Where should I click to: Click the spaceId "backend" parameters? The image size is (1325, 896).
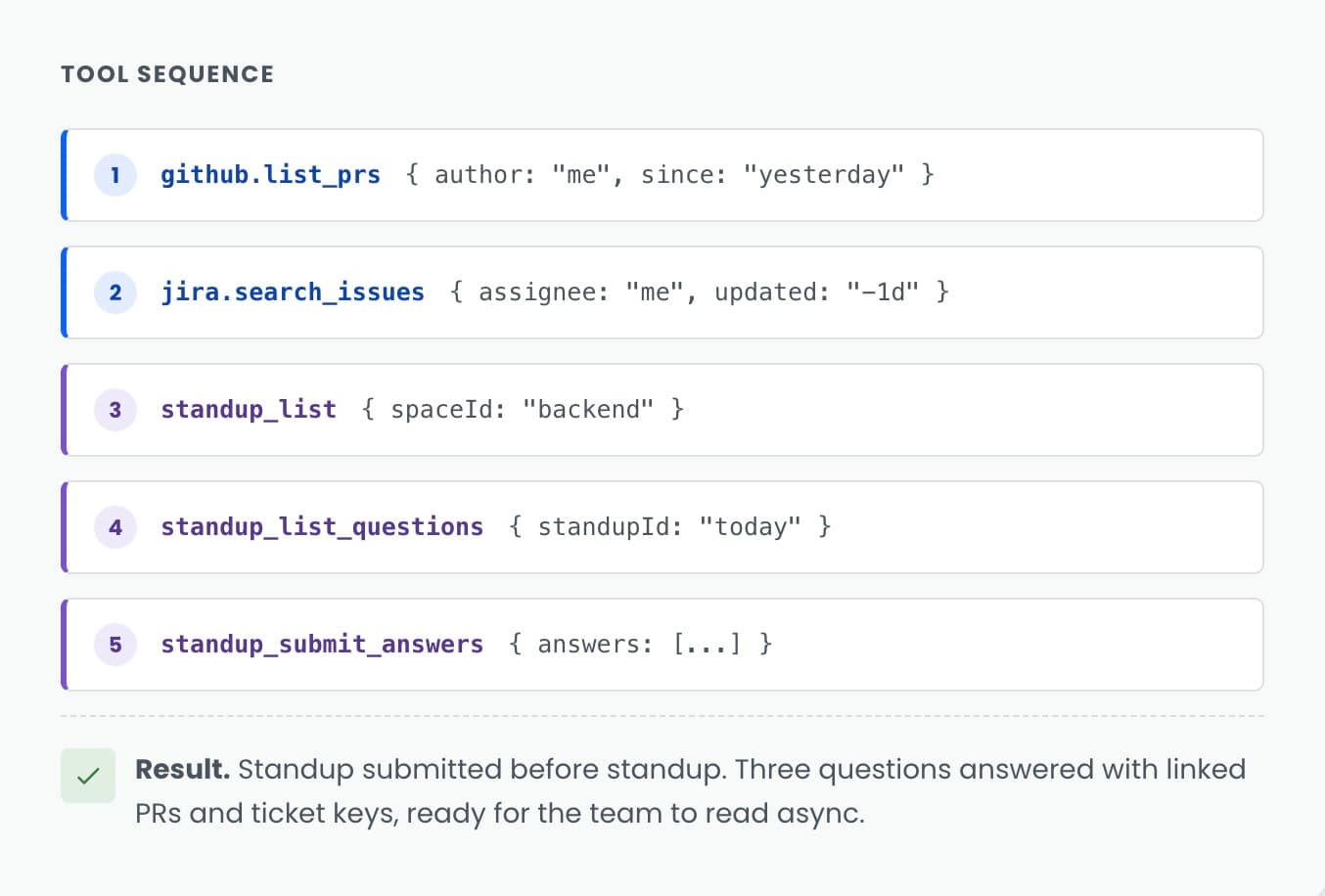[523, 410]
